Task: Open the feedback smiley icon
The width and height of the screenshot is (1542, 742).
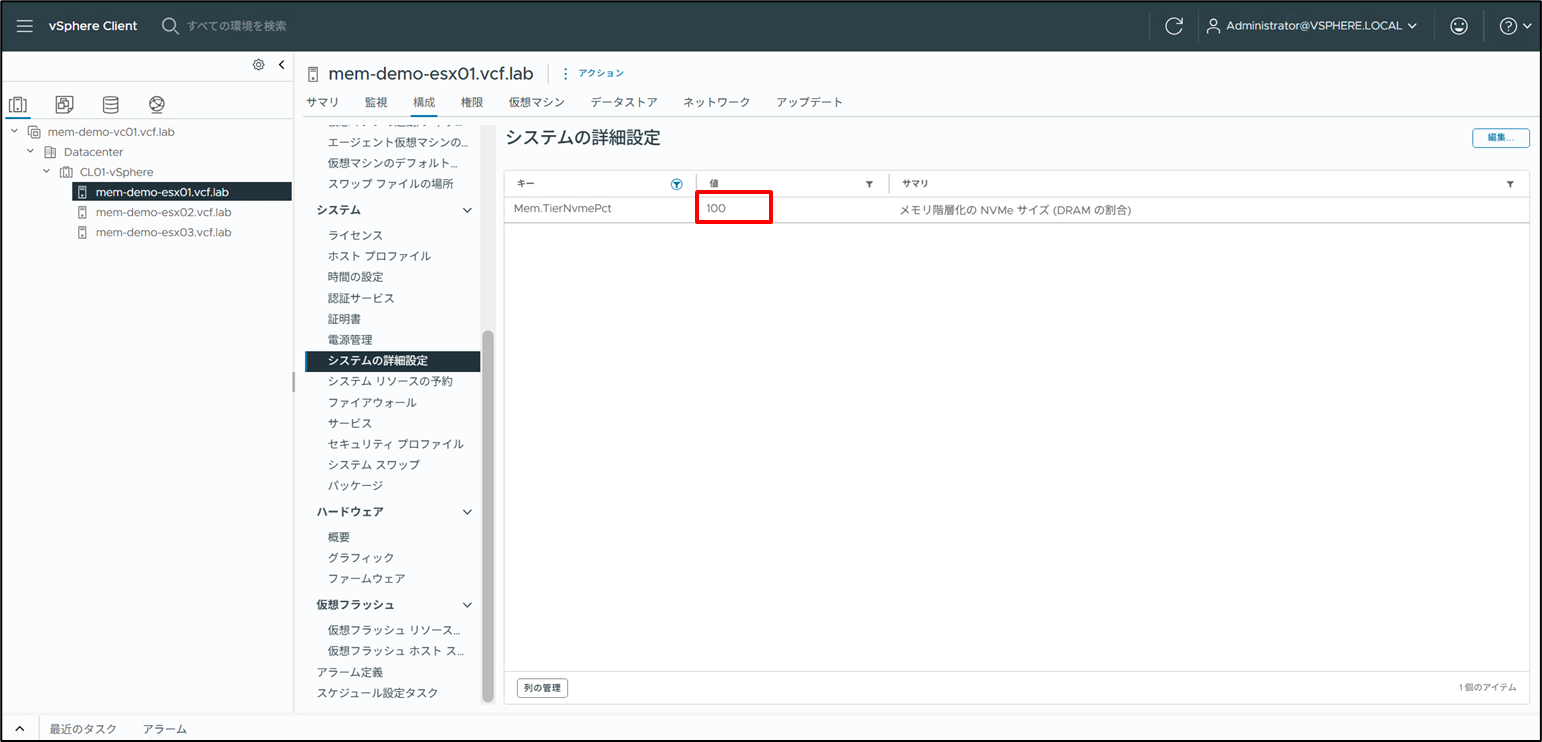Action: click(x=1459, y=25)
